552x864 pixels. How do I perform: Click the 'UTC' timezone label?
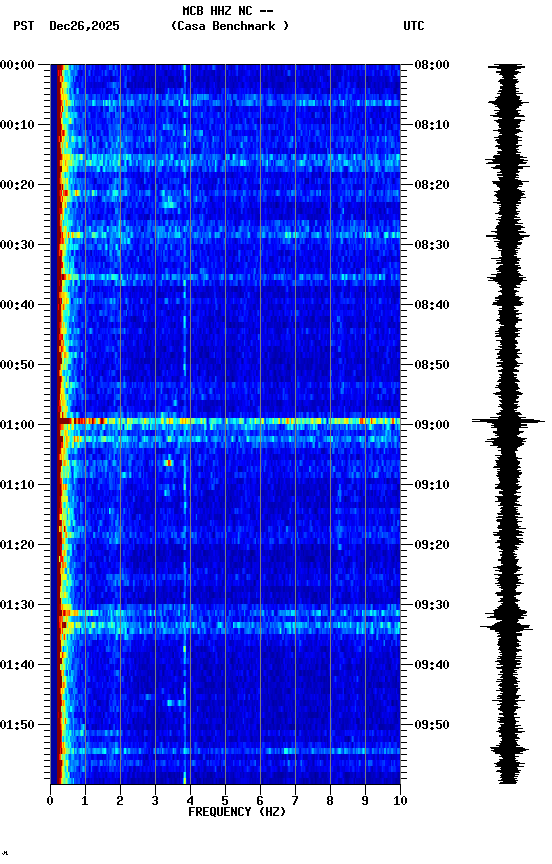click(414, 26)
